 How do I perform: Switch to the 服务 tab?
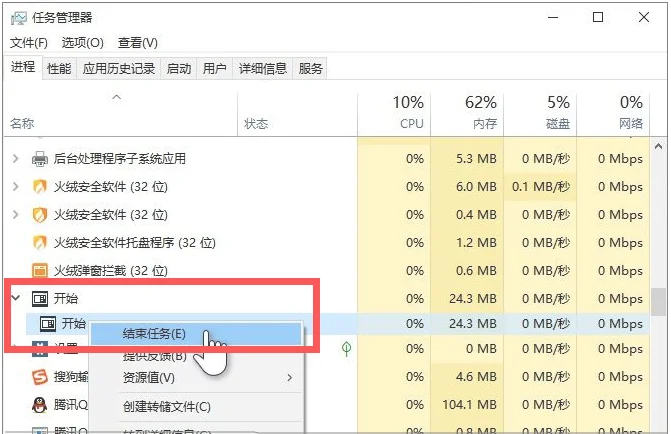[x=310, y=68]
